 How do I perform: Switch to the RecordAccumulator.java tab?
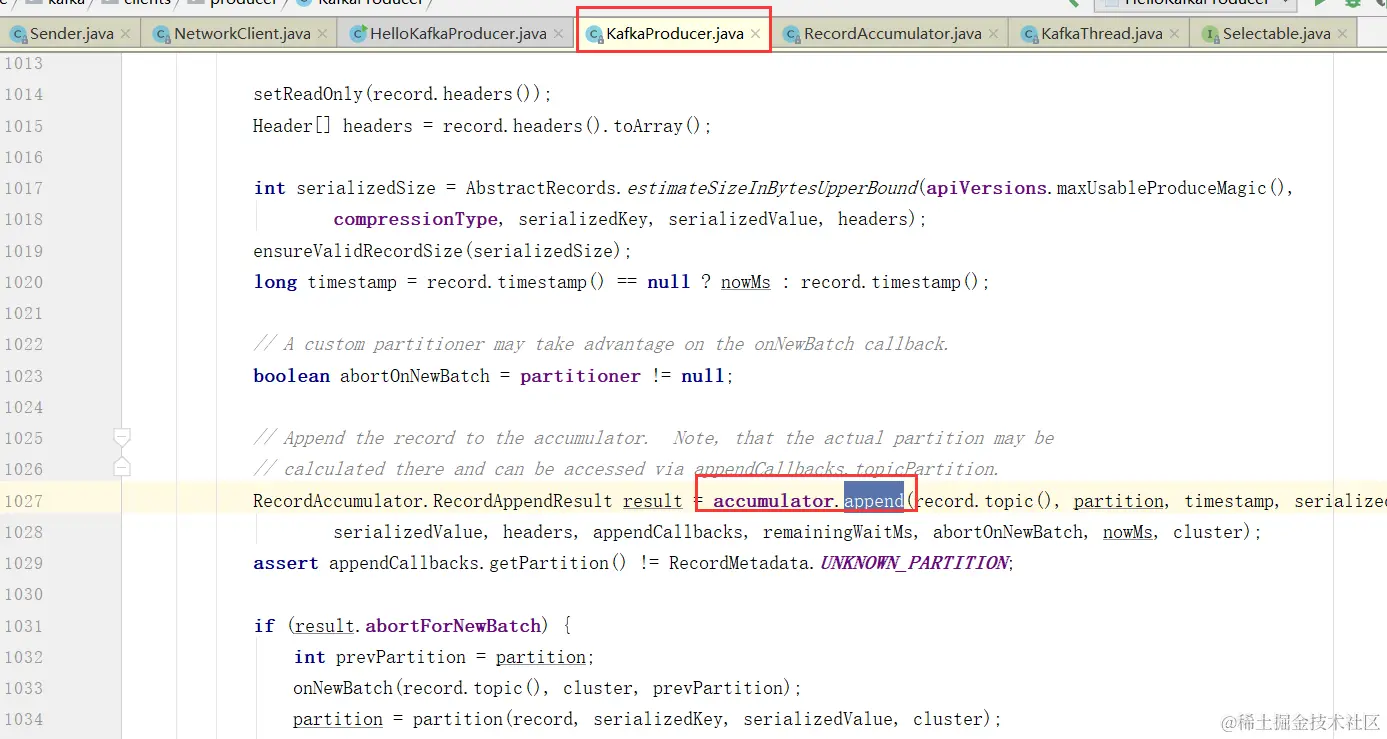click(x=893, y=33)
